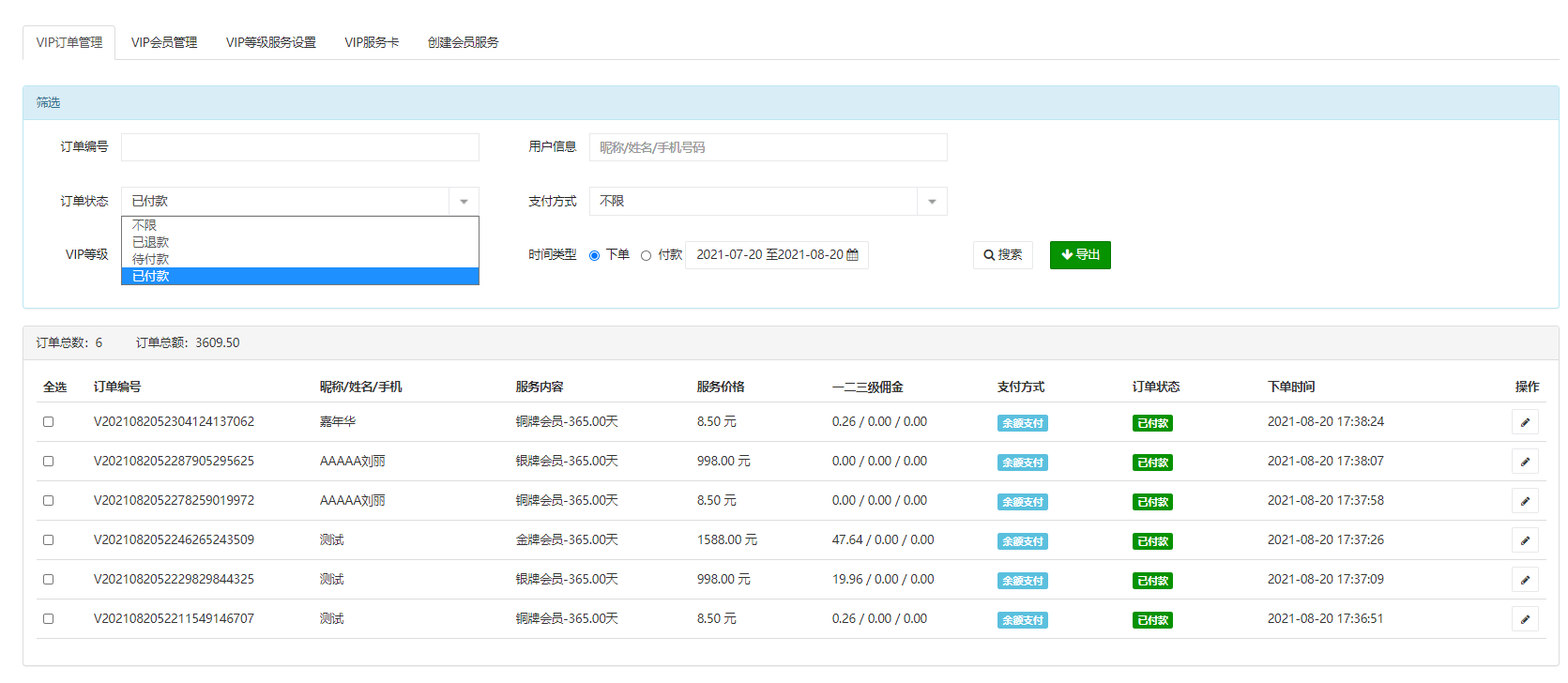Click commission value 19.96 / 0.00 / 0.00
The height and width of the screenshot is (683, 1568).
(x=883, y=580)
